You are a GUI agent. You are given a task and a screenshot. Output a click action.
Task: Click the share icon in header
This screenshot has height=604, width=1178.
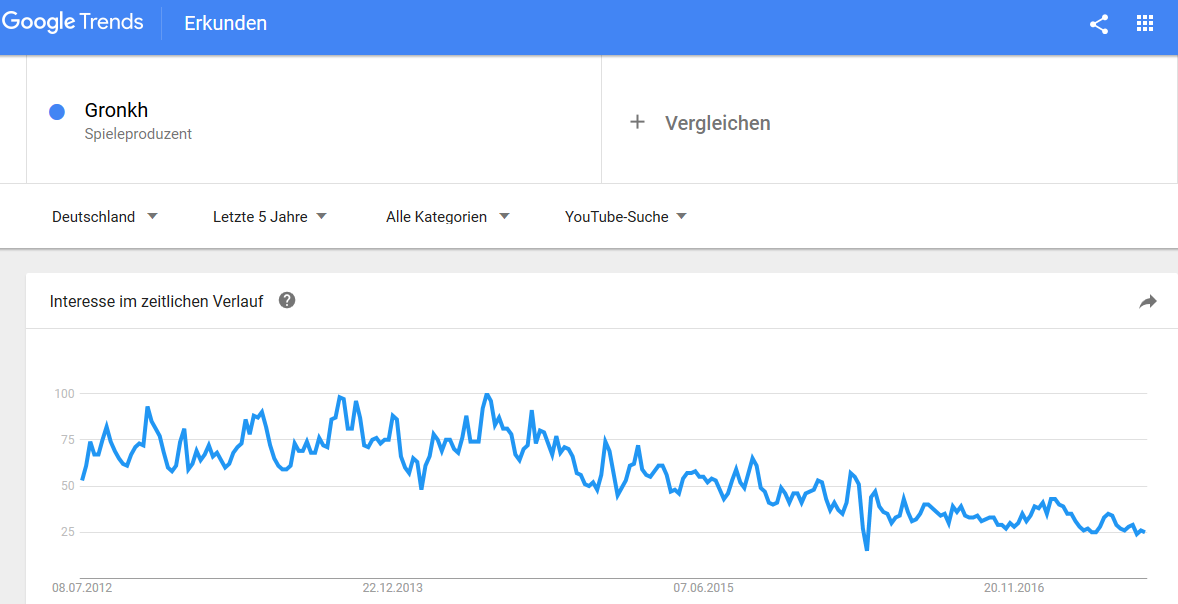[1099, 24]
